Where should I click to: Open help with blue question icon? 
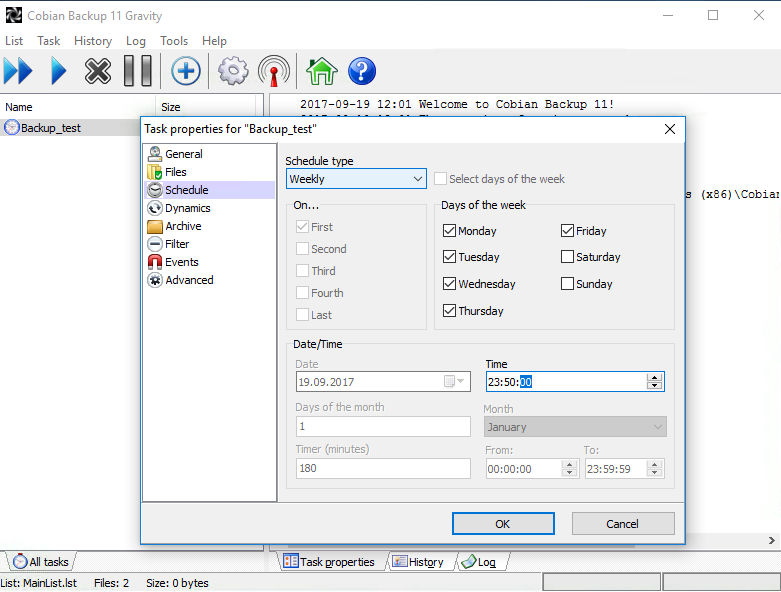362,71
